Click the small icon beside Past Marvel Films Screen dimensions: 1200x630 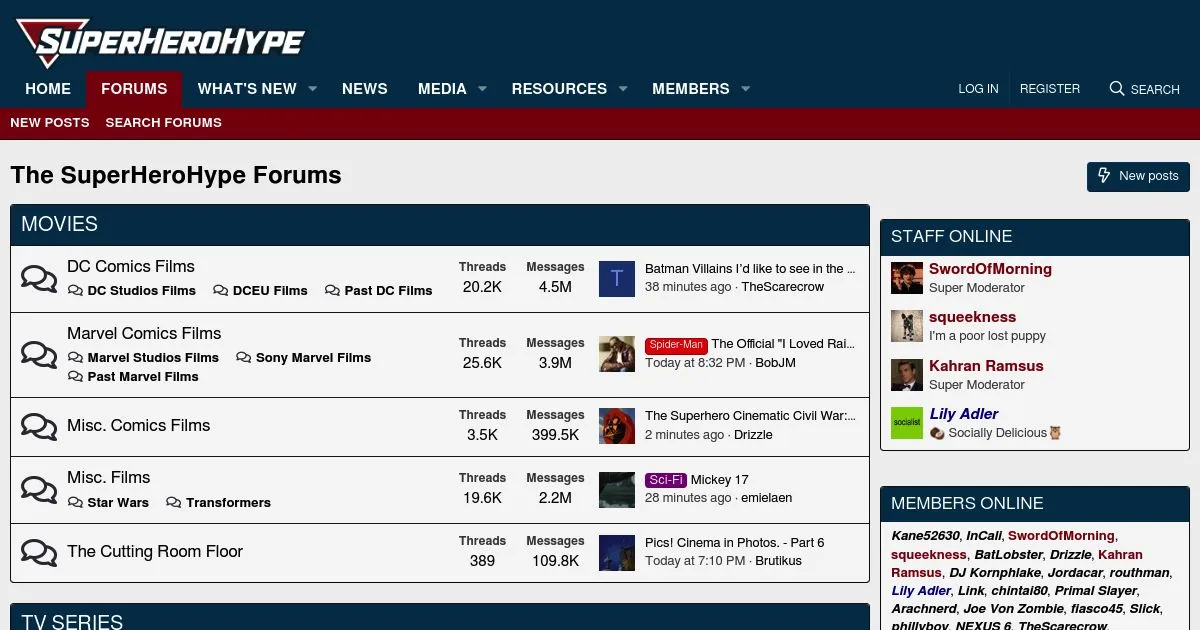pyautogui.click(x=75, y=377)
